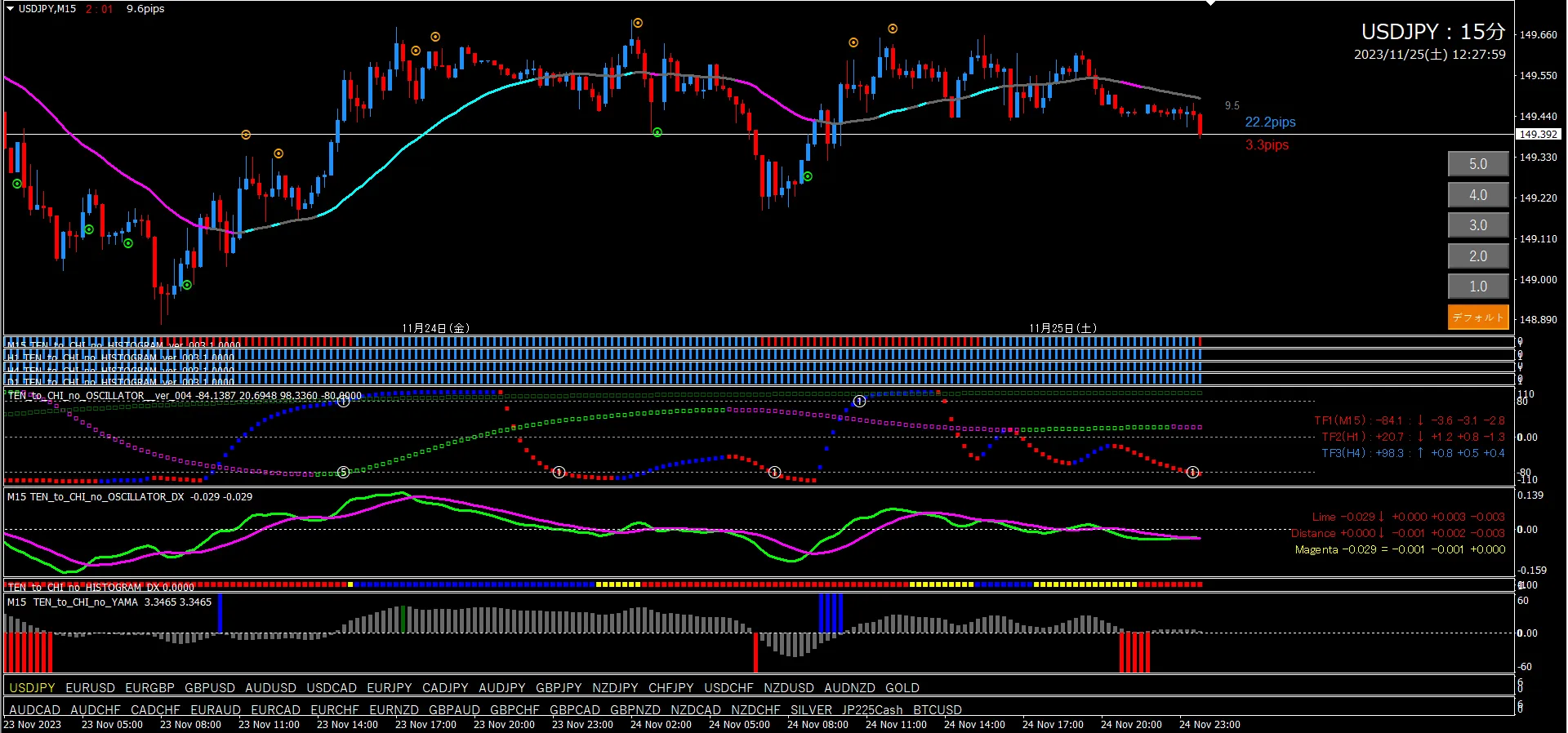Open the EURNZD symbol
Screen dimensions: 1568x733
[394, 710]
